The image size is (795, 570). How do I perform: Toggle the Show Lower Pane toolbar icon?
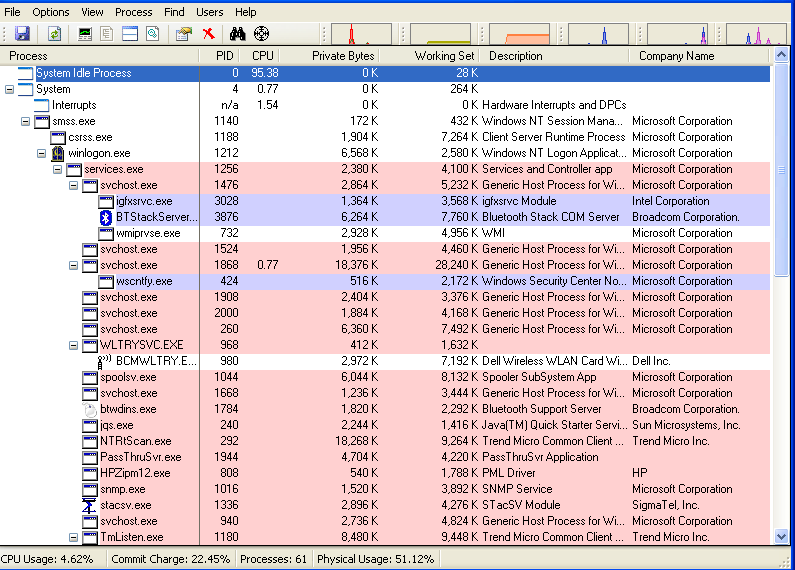[x=130, y=34]
